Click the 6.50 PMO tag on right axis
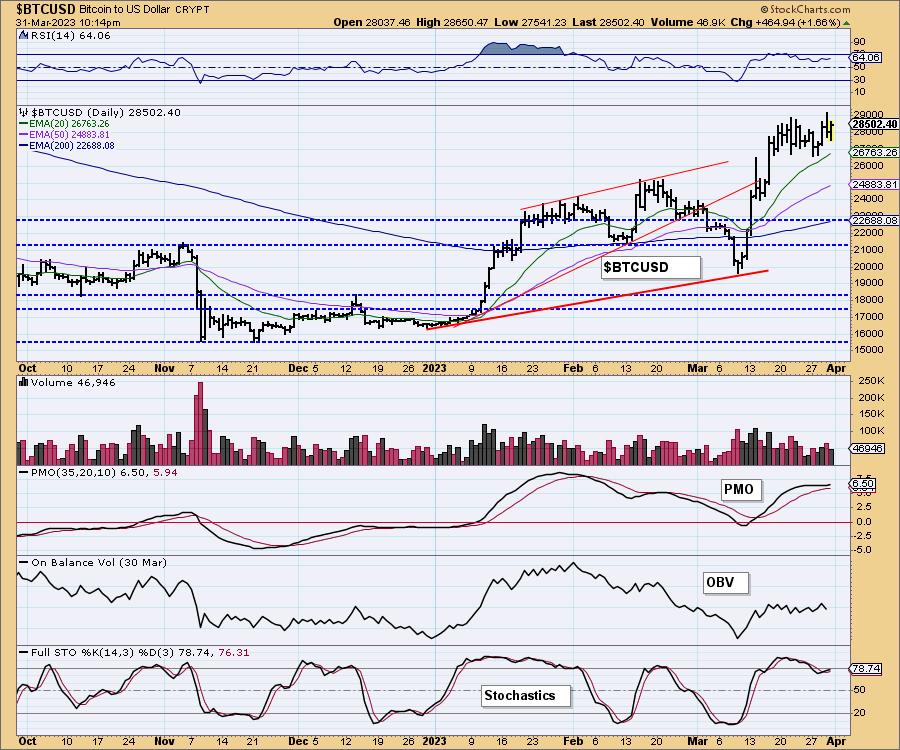This screenshot has width=900, height=750. (863, 484)
